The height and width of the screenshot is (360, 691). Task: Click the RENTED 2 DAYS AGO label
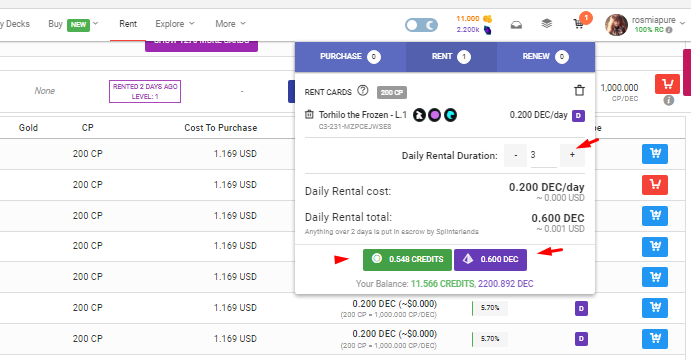point(145,91)
